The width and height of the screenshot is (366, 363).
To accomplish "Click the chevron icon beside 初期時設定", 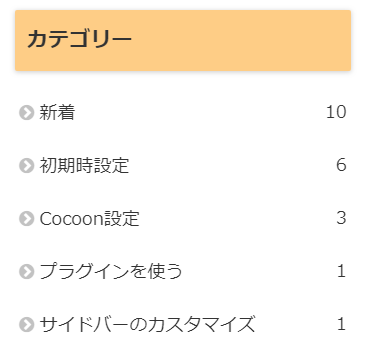I will pos(27,166).
